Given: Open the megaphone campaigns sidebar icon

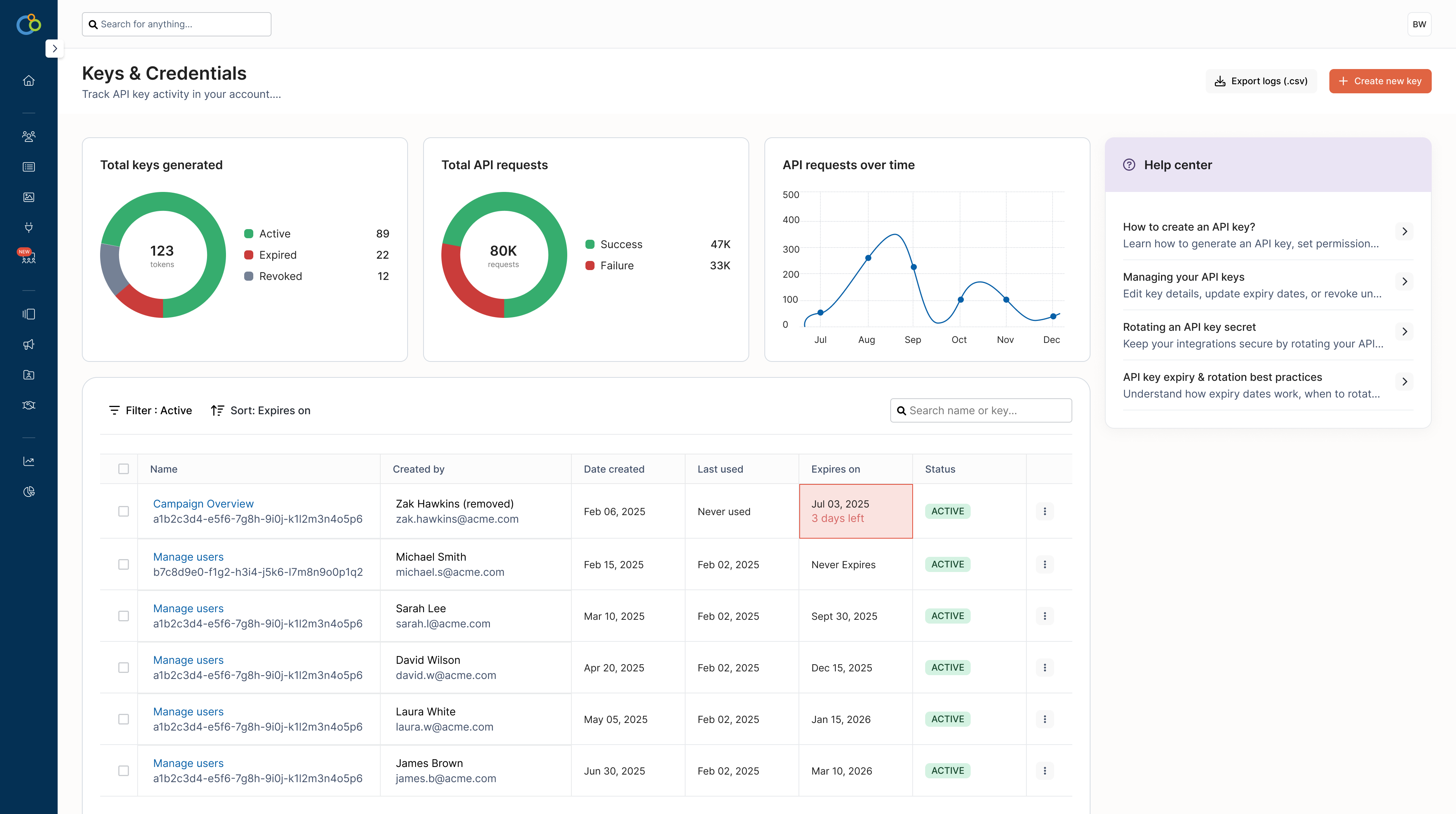Looking at the screenshot, I should [x=29, y=344].
